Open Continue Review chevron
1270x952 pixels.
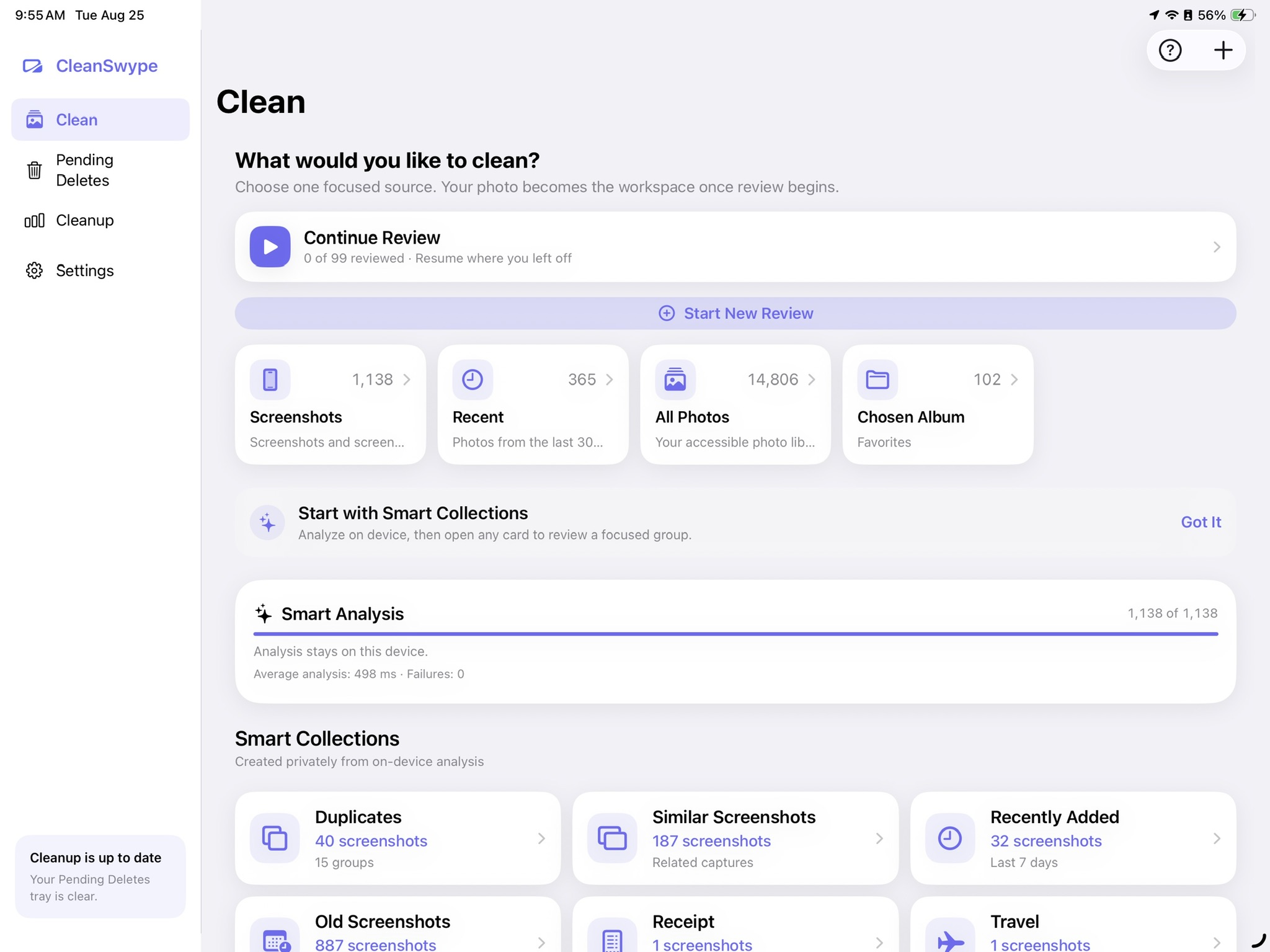[x=1217, y=247]
